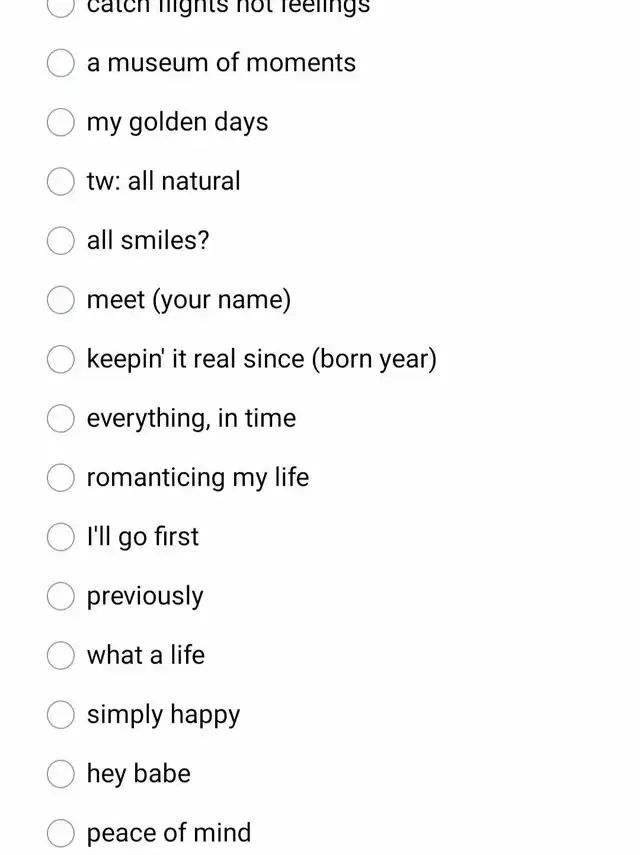Choose the 'my golden days' option
The image size is (640, 855).
click(61, 122)
